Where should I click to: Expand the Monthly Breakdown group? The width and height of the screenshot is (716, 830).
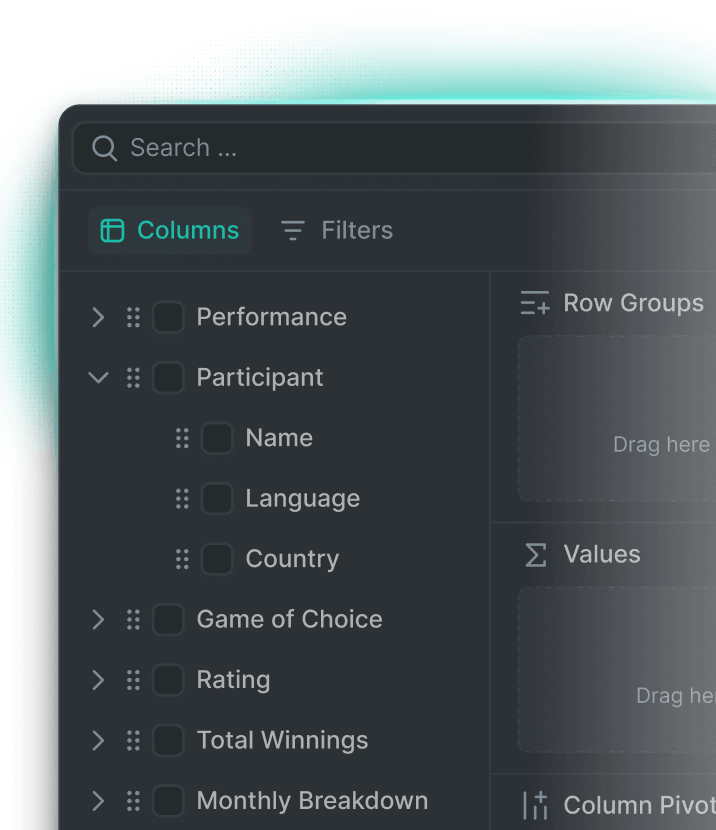(98, 801)
